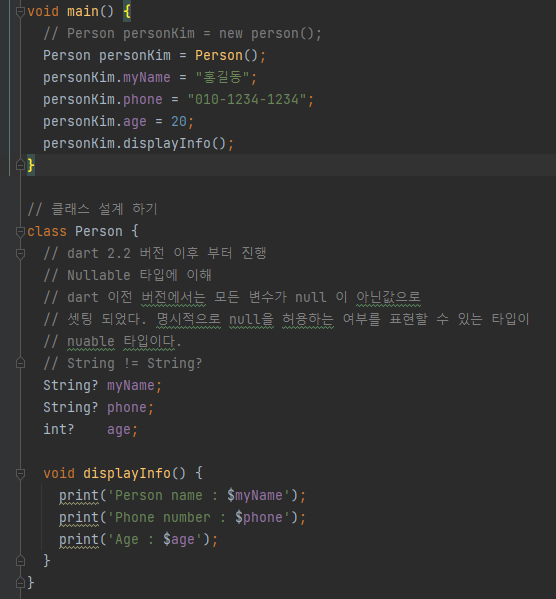The image size is (556, 599).
Task: Click the highlighted opening brace after main()
Action: click(127, 11)
